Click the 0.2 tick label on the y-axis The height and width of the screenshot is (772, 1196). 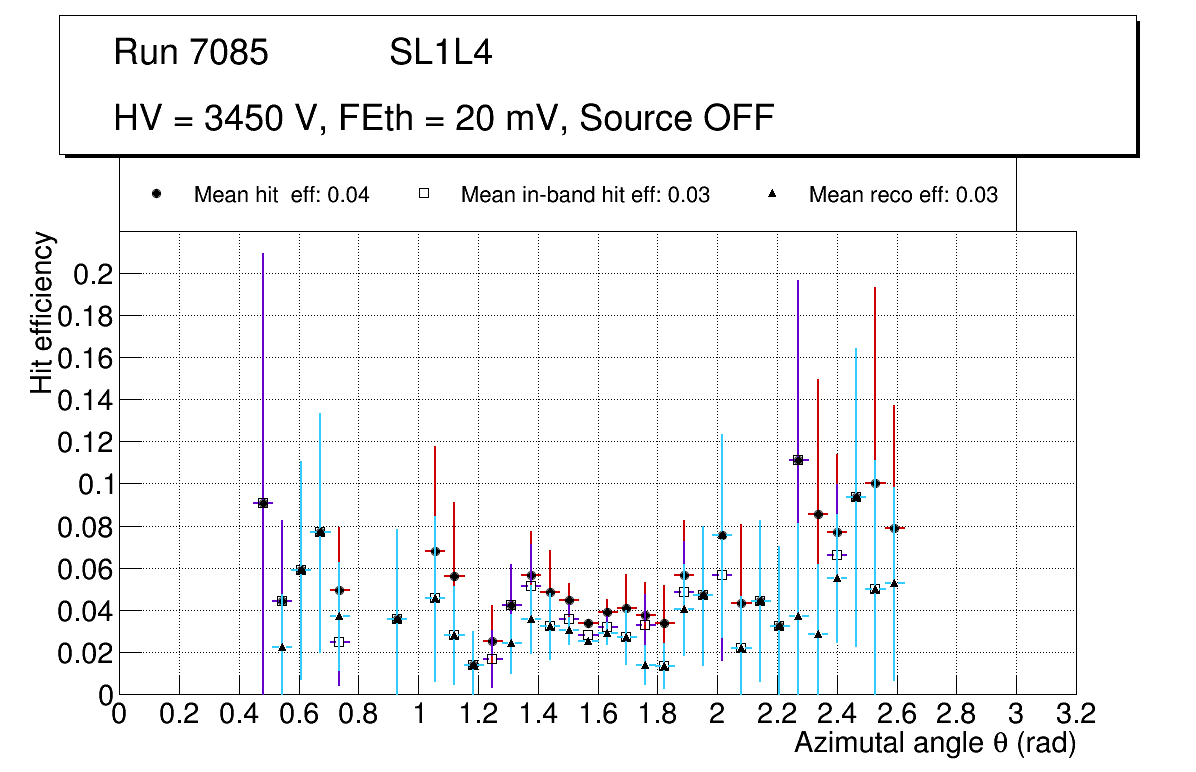87,274
